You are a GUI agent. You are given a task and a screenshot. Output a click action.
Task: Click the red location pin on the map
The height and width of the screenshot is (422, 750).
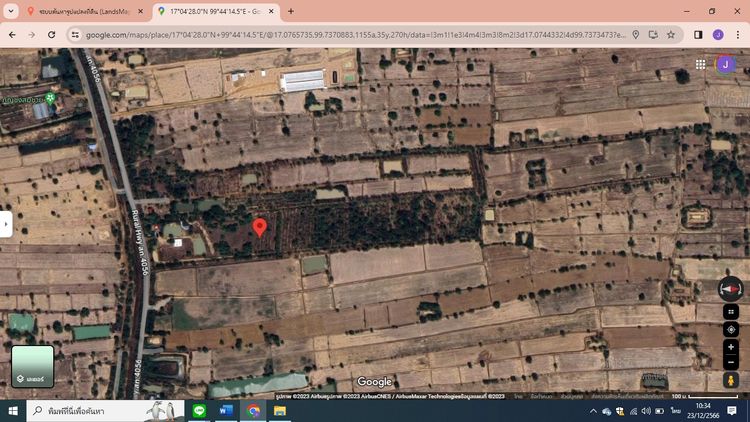(260, 227)
